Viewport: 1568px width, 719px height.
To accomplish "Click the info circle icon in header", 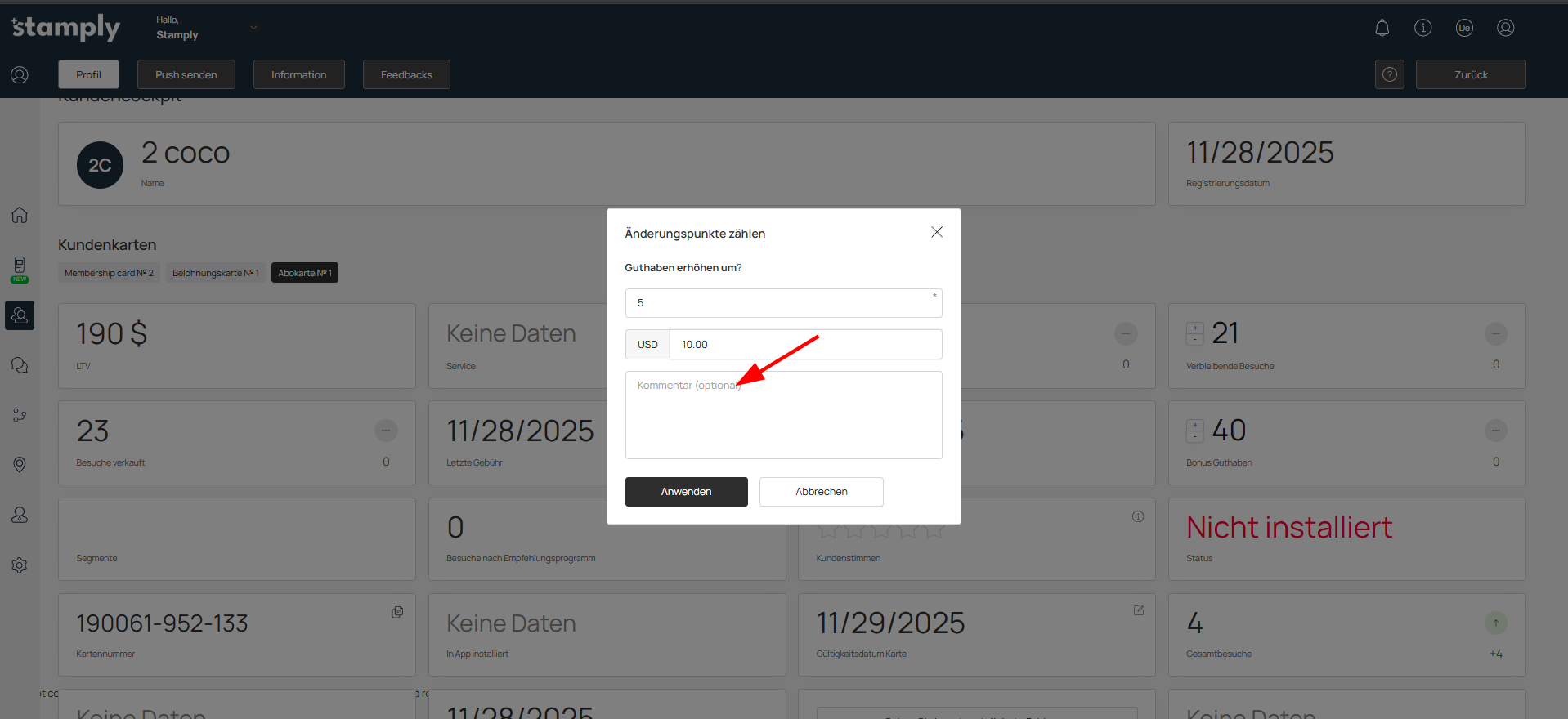I will pyautogui.click(x=1422, y=28).
